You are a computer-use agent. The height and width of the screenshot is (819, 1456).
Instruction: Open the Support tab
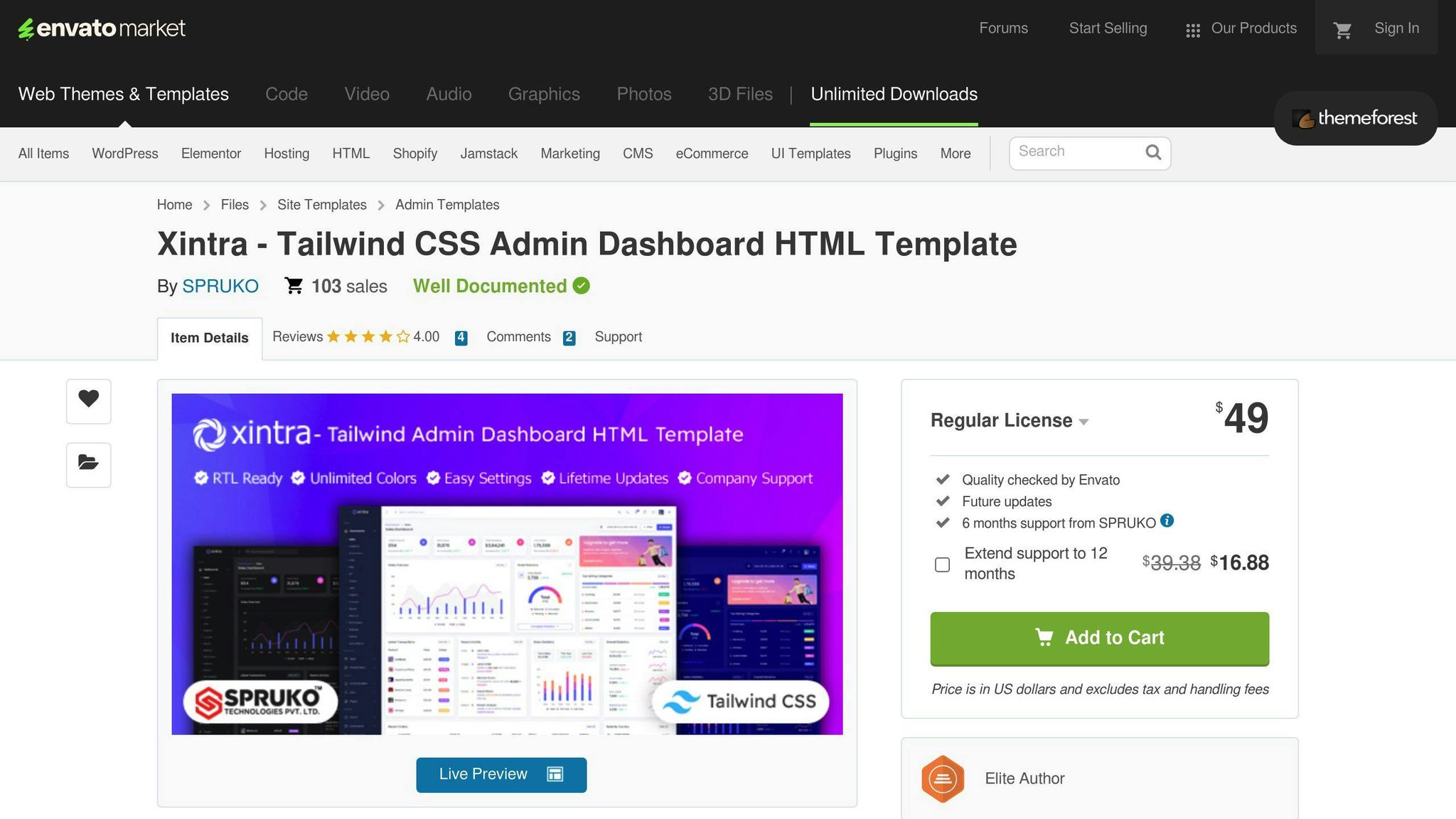pyautogui.click(x=618, y=337)
